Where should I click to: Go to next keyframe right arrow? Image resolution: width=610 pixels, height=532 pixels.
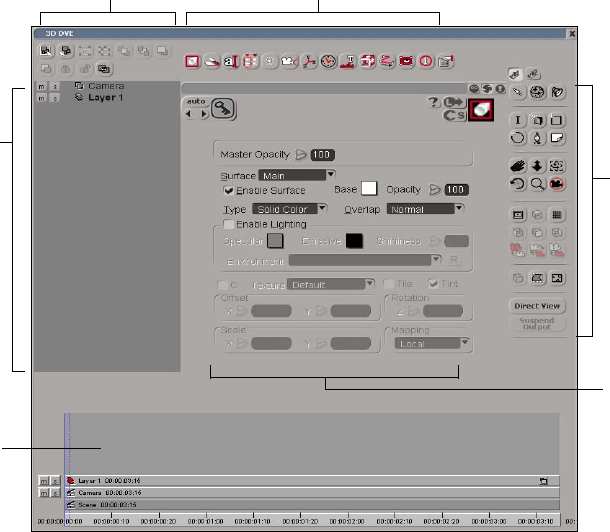pos(203,114)
